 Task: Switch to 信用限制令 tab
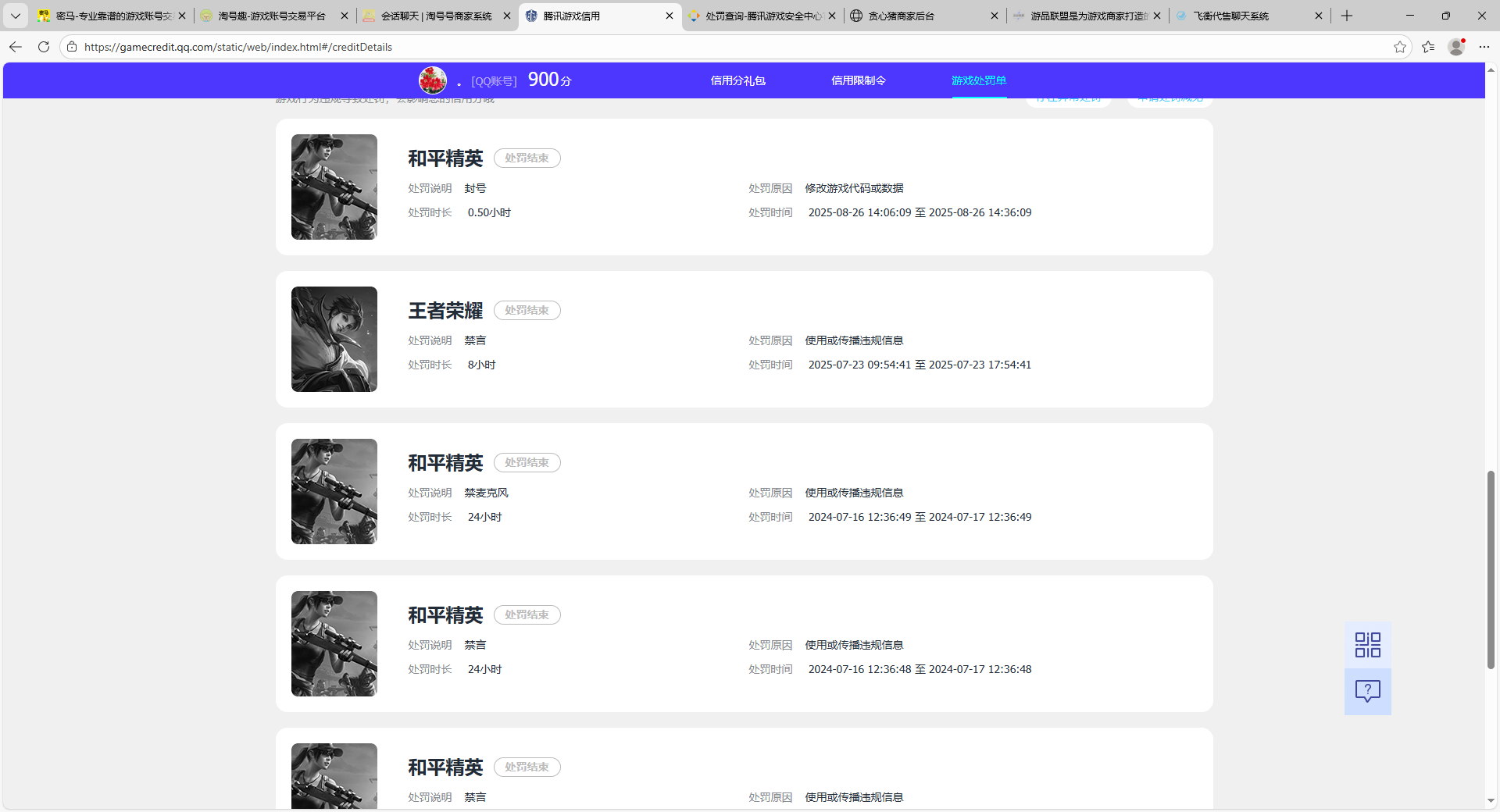point(858,80)
